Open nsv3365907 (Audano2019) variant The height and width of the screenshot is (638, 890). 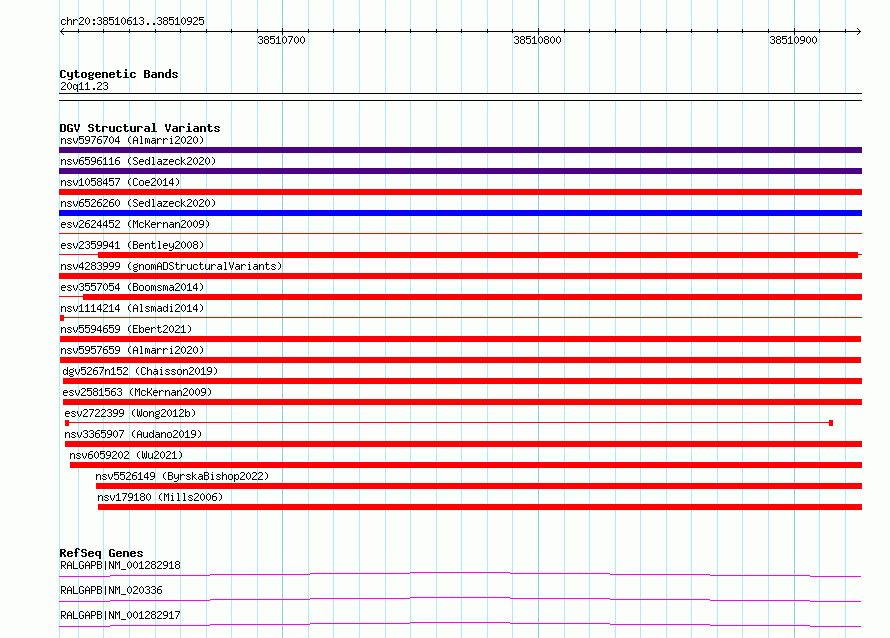pyautogui.click(x=133, y=434)
